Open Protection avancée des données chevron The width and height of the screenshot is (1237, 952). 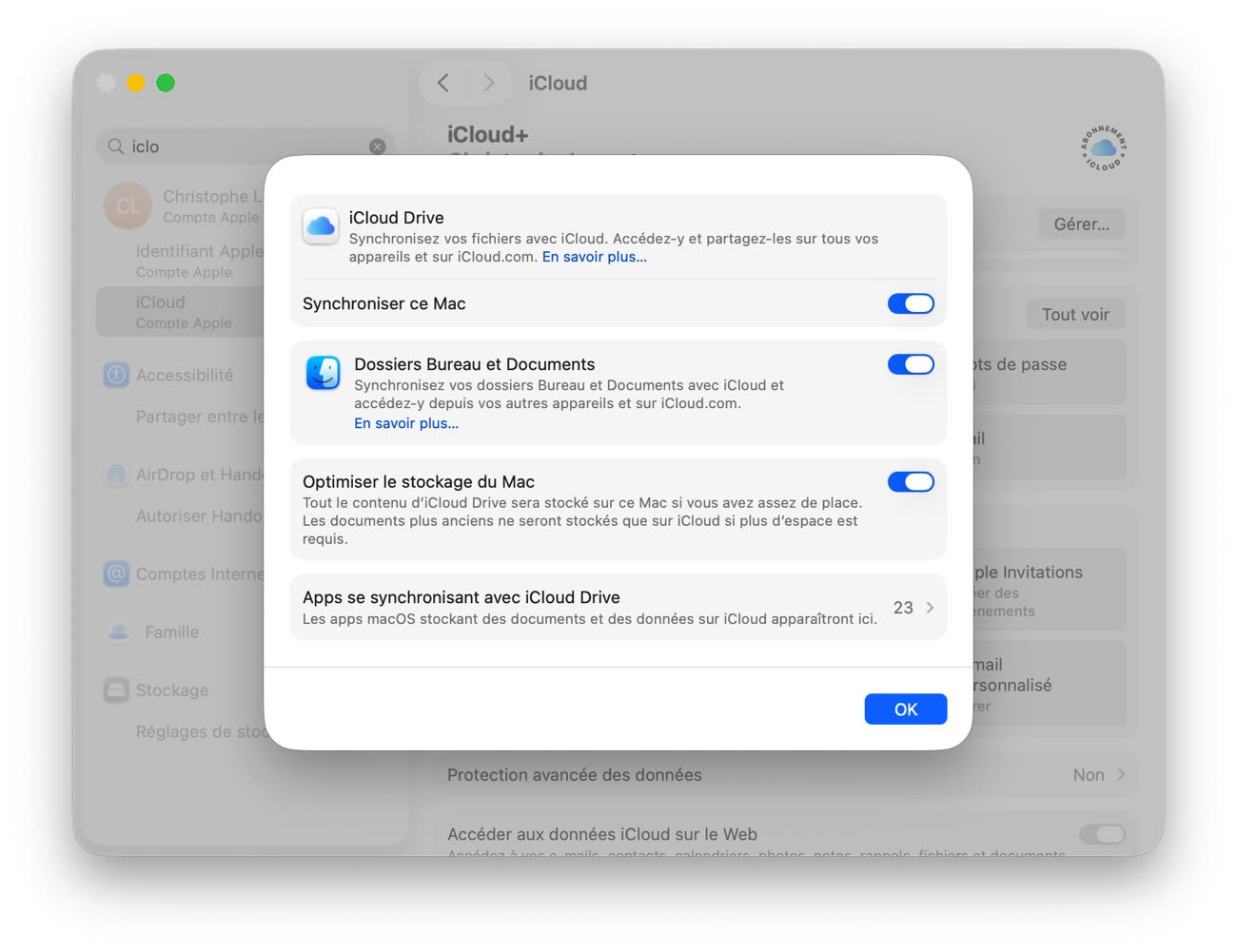pos(1121,775)
